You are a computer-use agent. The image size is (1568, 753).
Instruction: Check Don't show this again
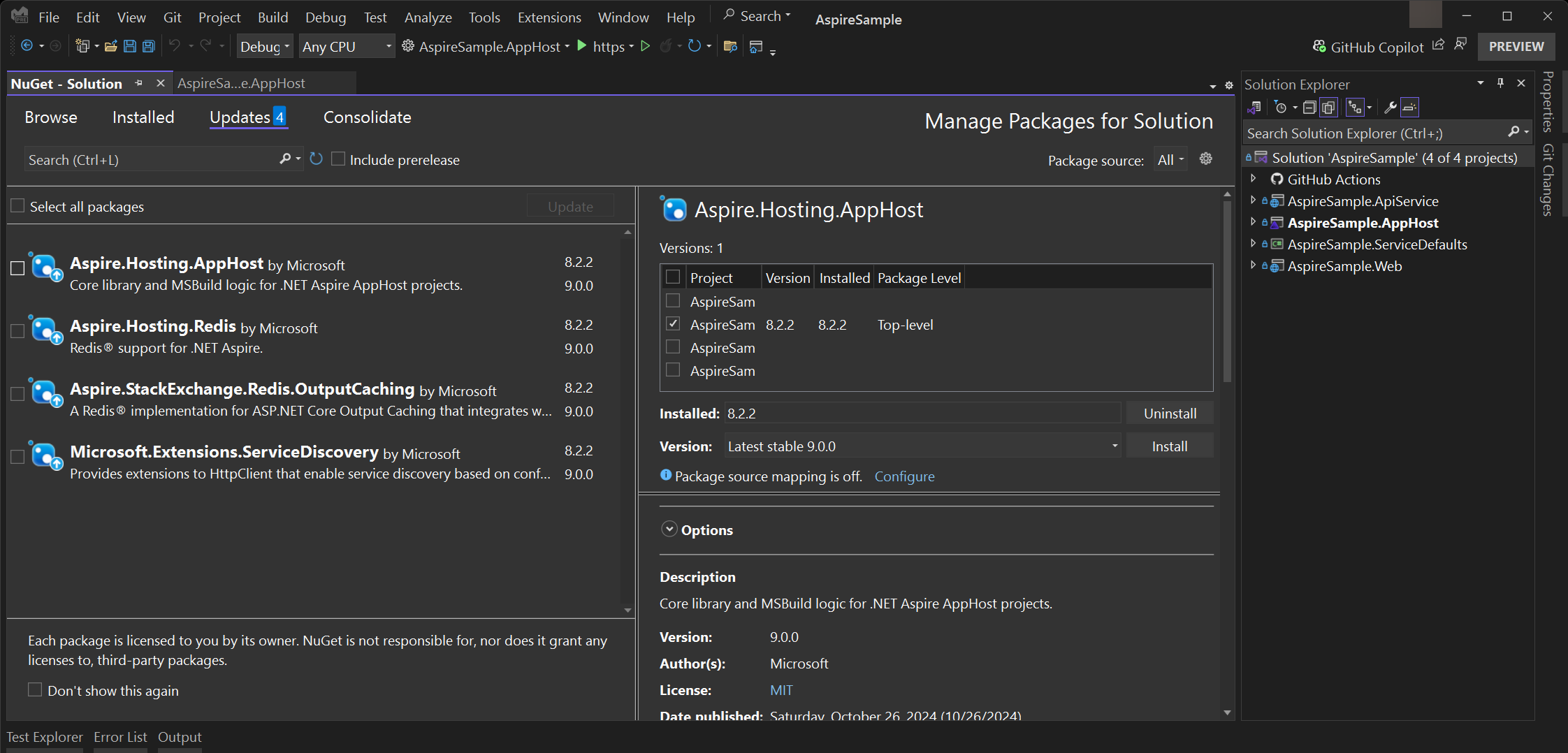point(35,690)
